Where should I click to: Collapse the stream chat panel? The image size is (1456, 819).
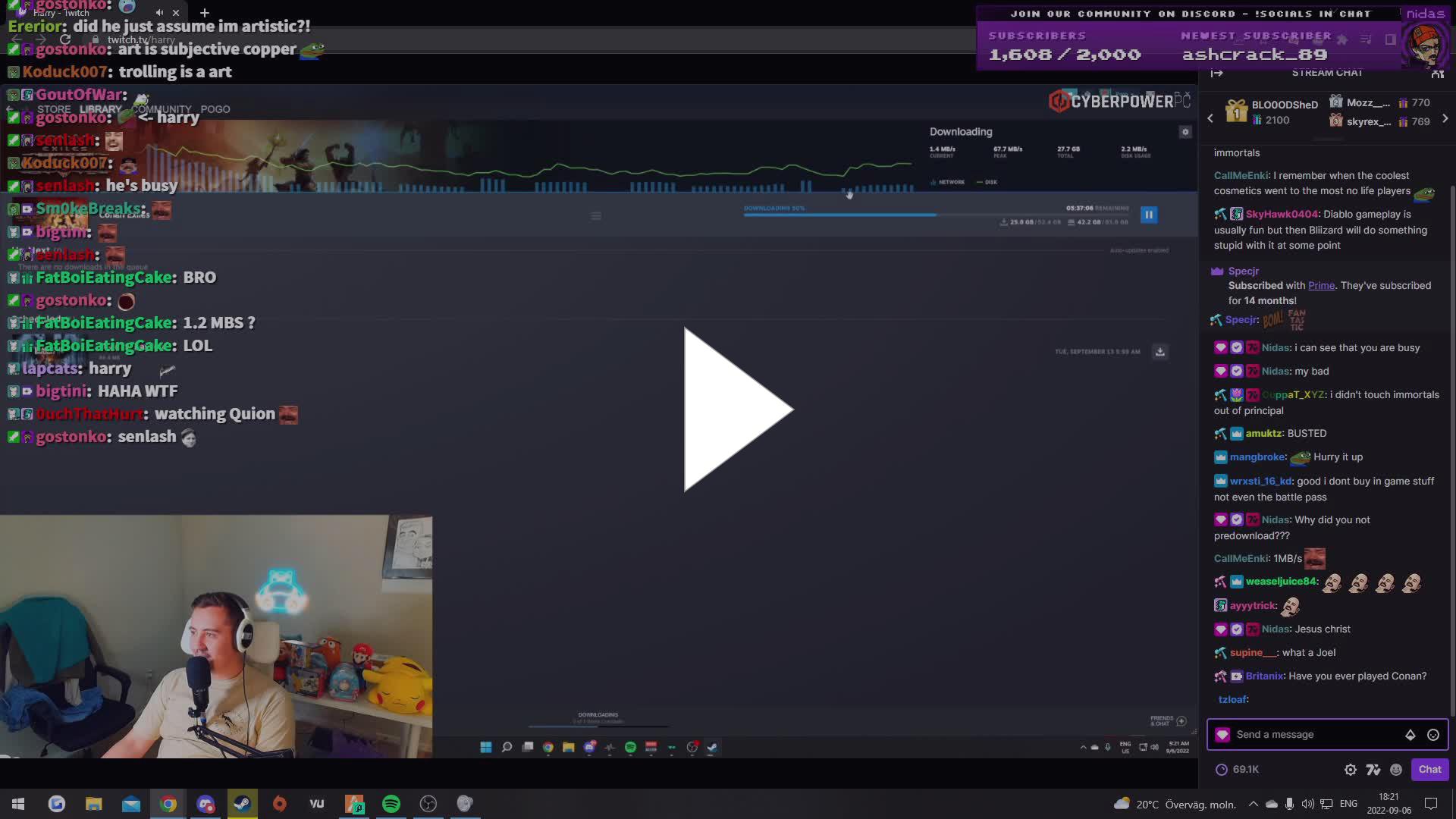pos(1218,73)
